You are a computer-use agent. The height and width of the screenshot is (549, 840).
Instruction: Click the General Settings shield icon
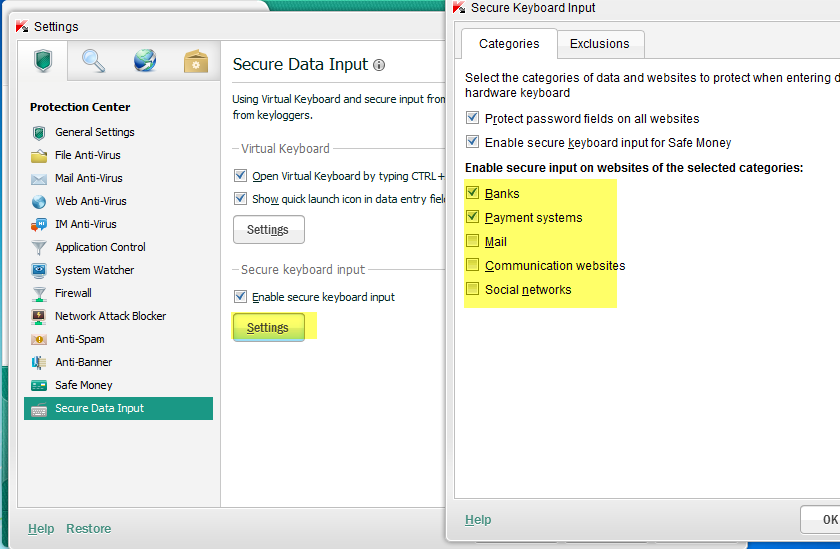39,132
